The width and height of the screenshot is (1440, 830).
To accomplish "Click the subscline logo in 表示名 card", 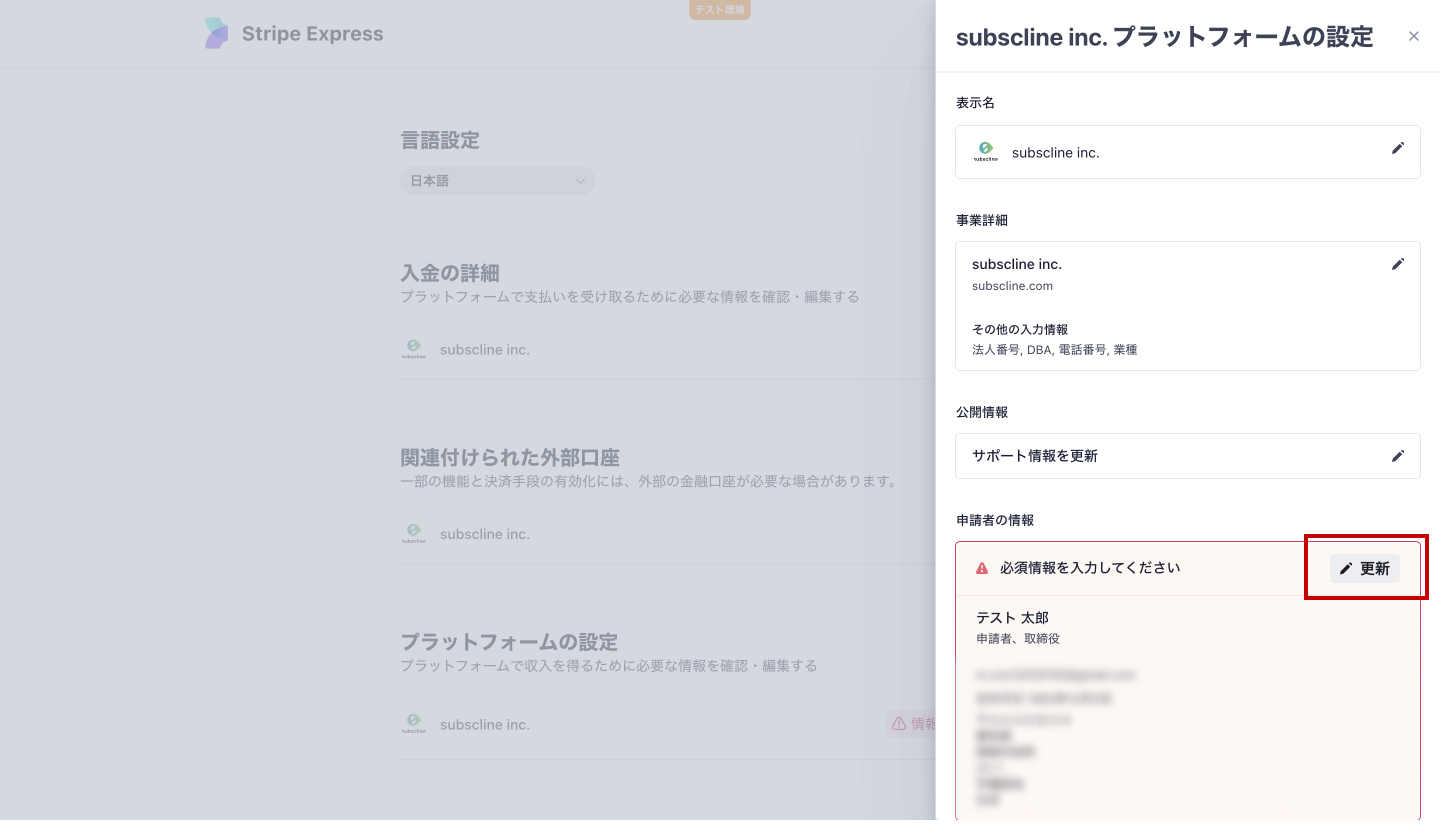I will tap(986, 152).
